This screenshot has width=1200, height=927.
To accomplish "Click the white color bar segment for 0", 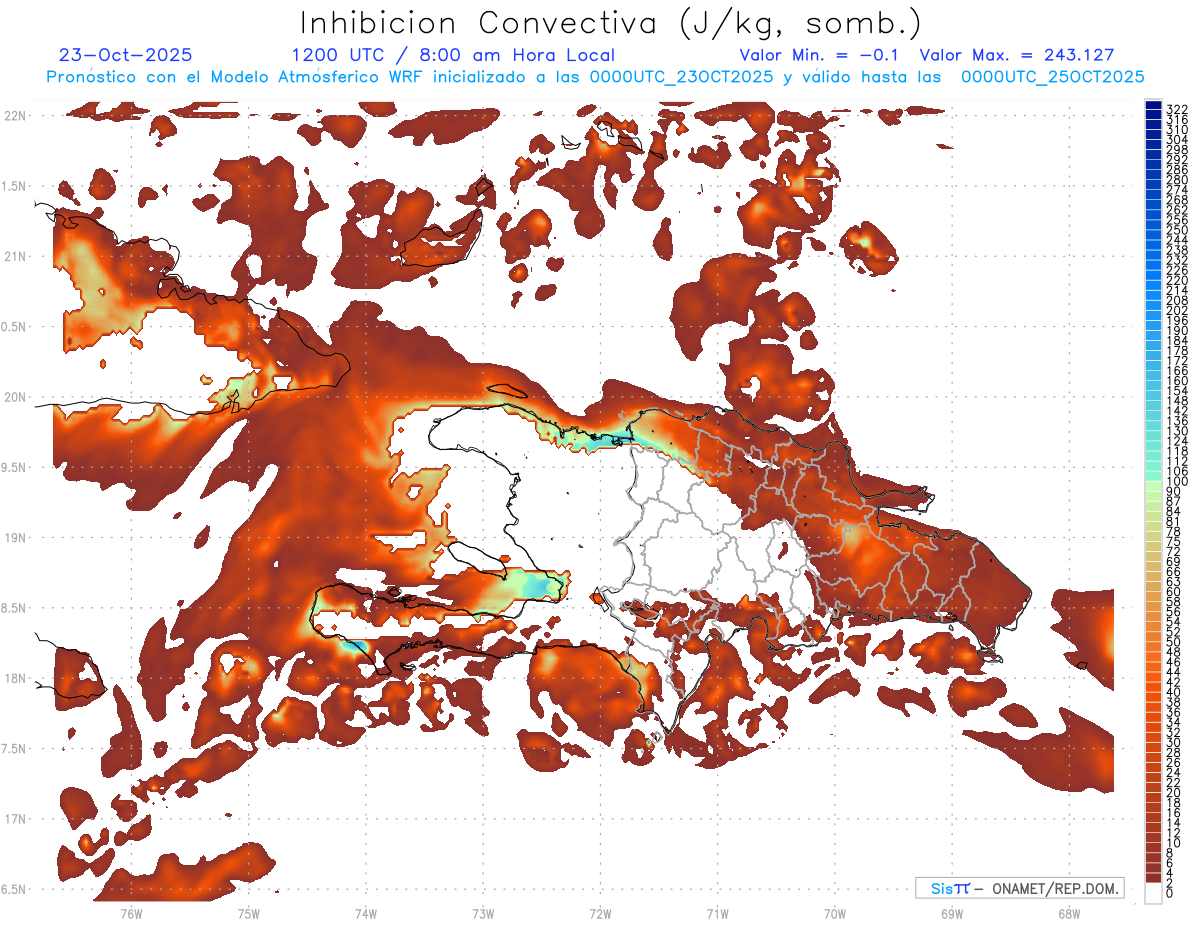I will (1154, 894).
